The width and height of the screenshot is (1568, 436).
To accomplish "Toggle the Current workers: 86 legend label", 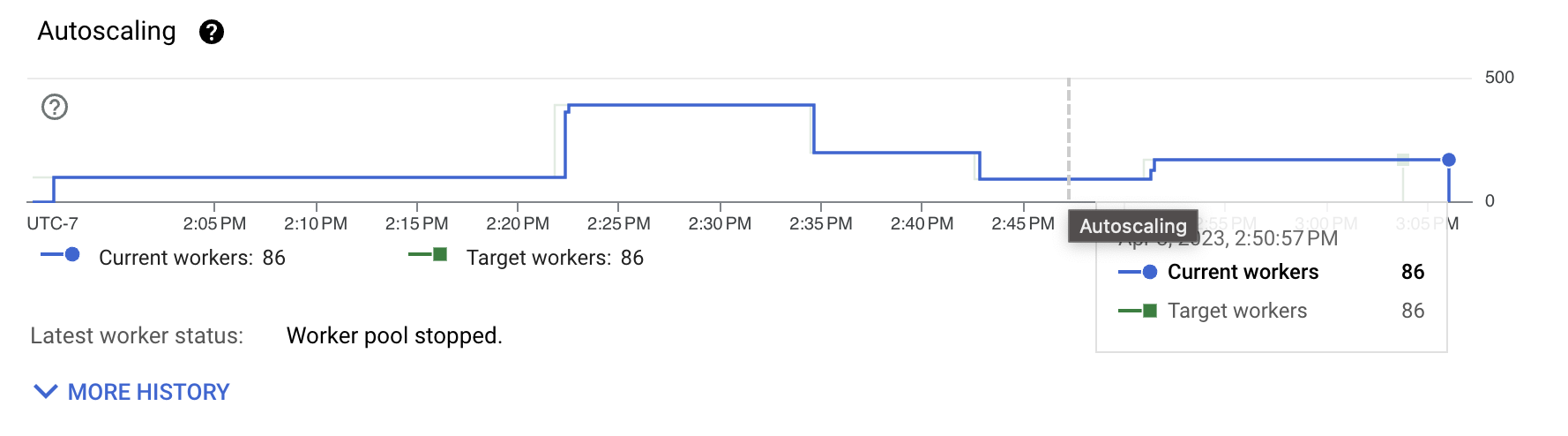I will click(x=191, y=258).
